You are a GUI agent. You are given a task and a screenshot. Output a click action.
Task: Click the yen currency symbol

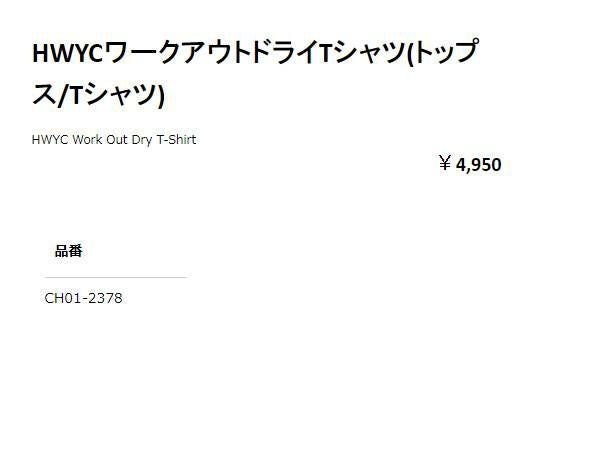click(x=445, y=165)
